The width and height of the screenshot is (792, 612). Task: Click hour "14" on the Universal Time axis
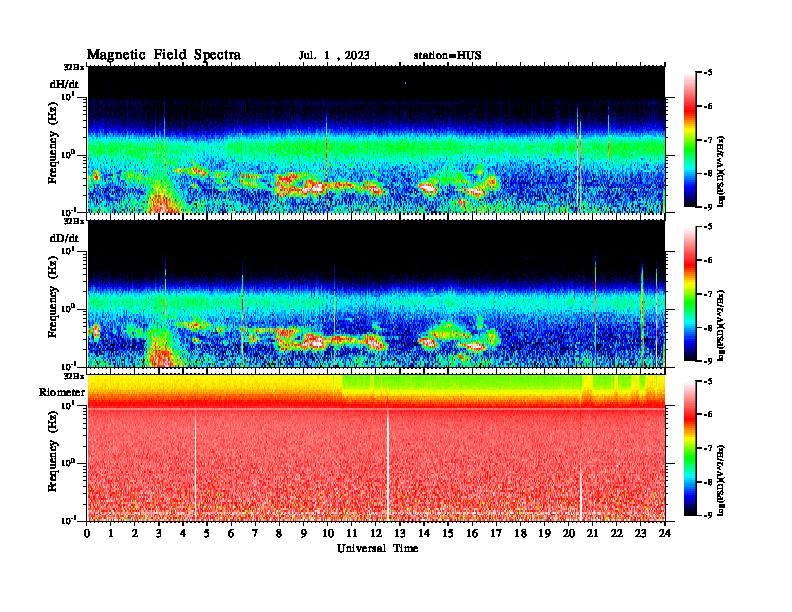424,533
